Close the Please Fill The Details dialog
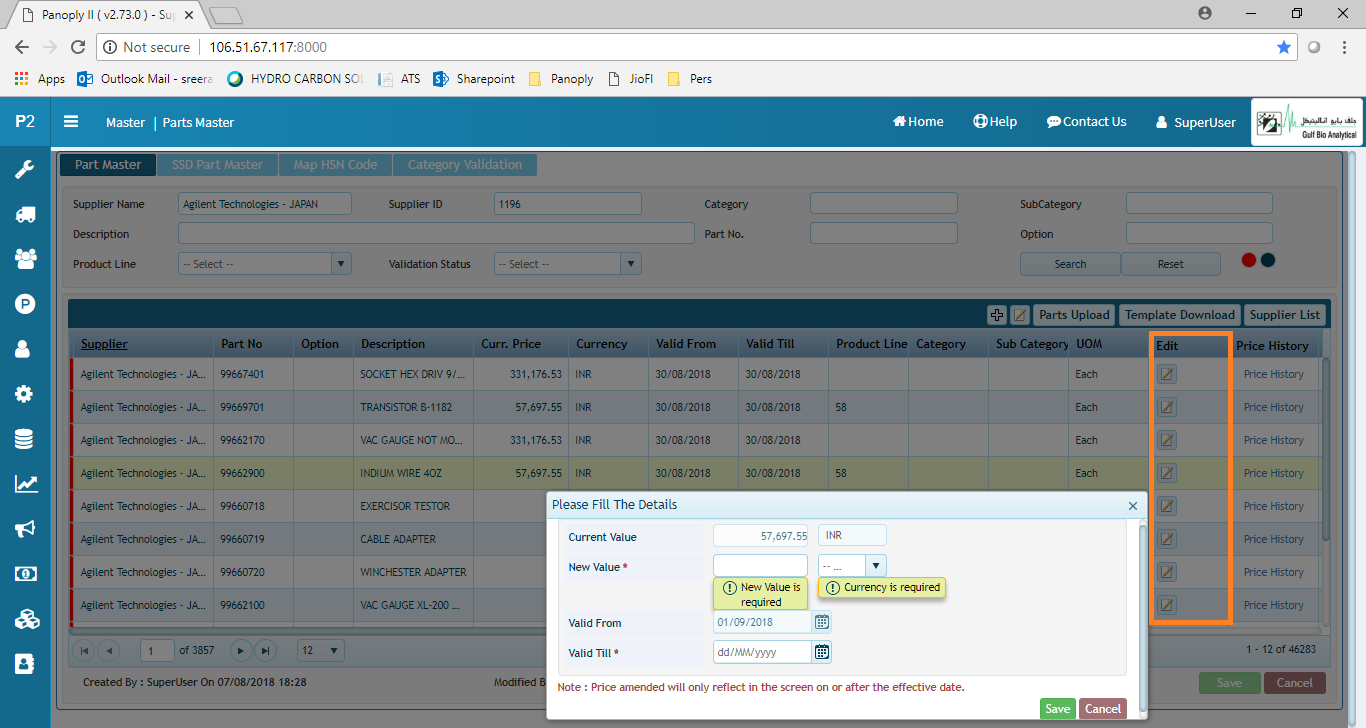 point(1133,506)
